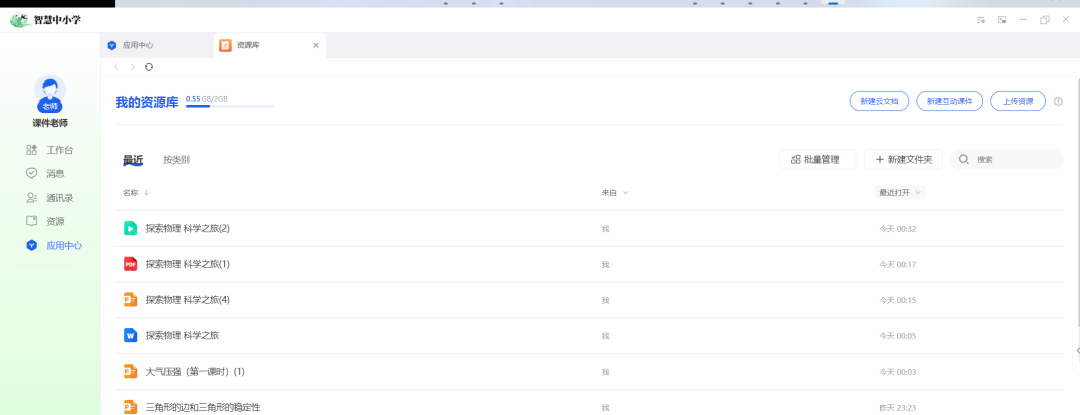
Task: Click the page refresh icon
Action: click(x=149, y=67)
